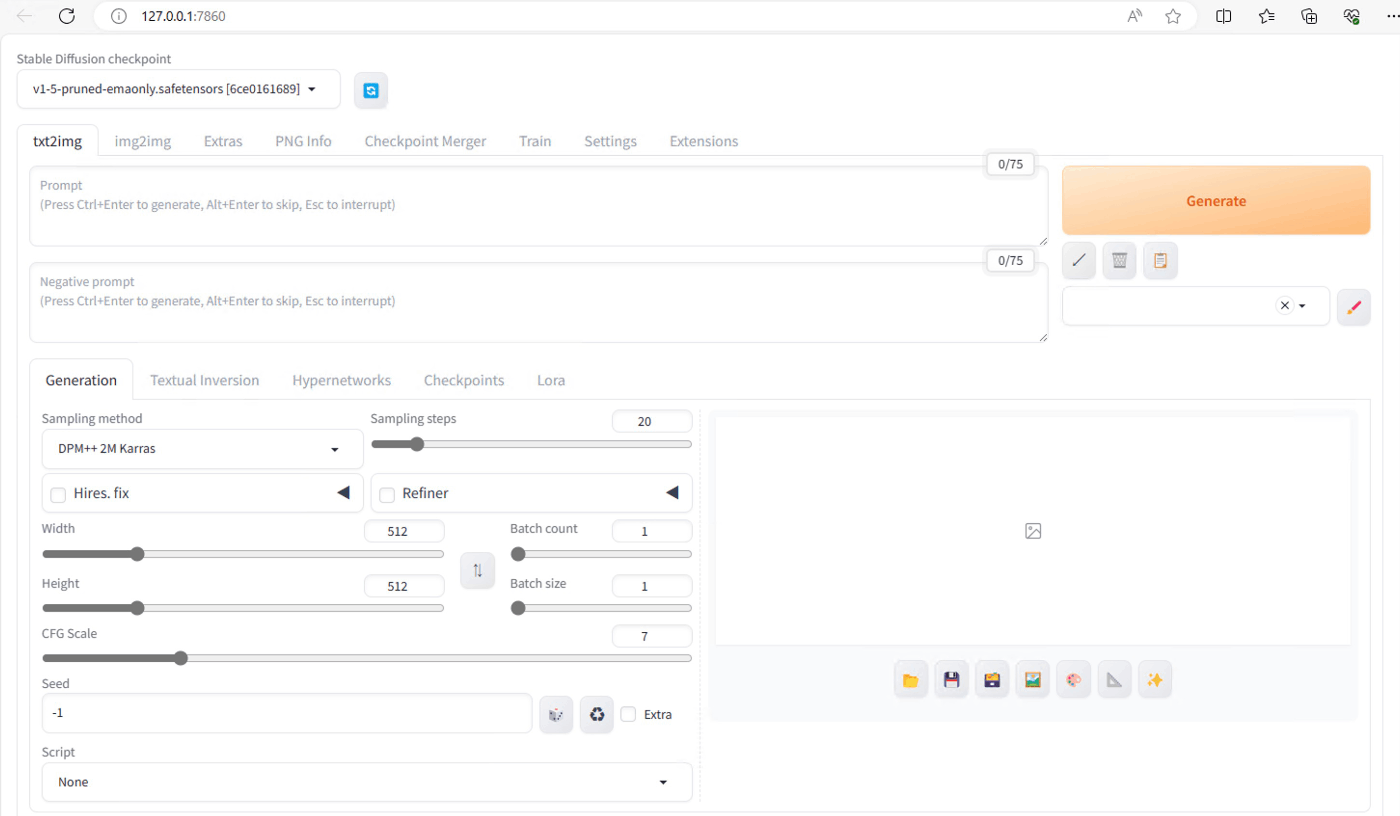Image resolution: width=1400 pixels, height=816 pixels.
Task: Click the Sampling steps slider handle
Action: click(x=416, y=444)
